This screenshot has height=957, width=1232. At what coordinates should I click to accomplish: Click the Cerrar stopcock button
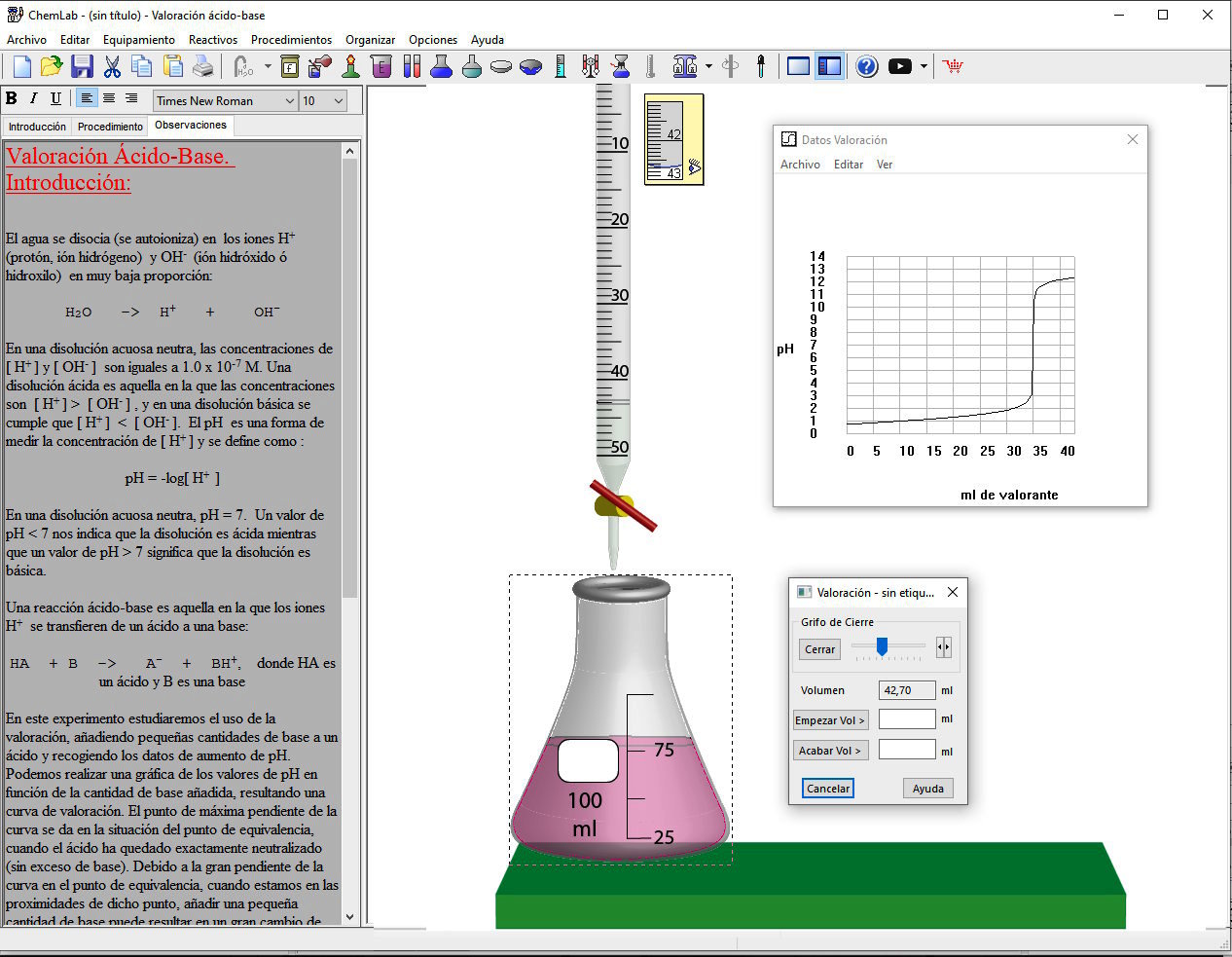point(819,649)
